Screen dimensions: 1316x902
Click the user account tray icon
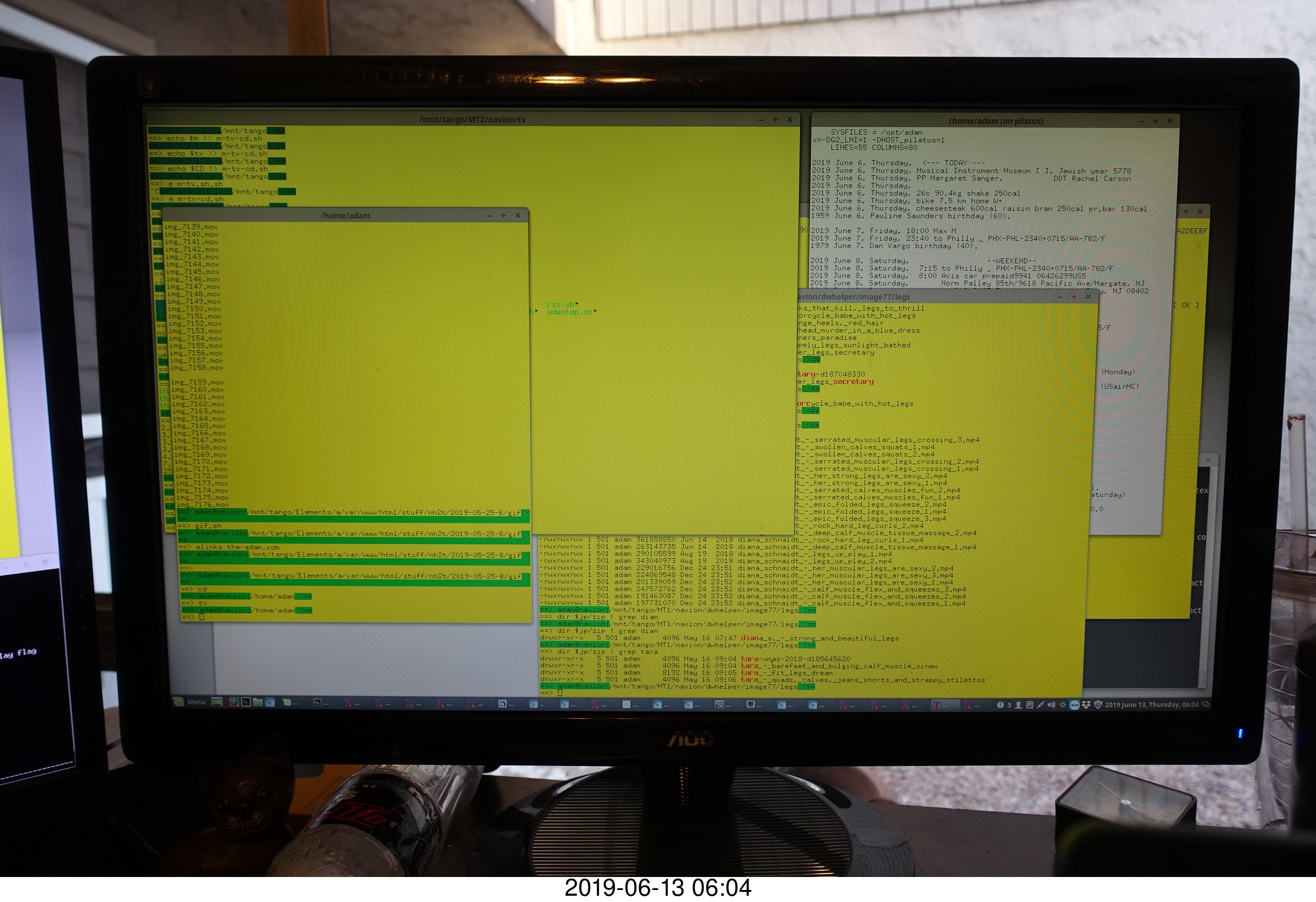click(1019, 705)
